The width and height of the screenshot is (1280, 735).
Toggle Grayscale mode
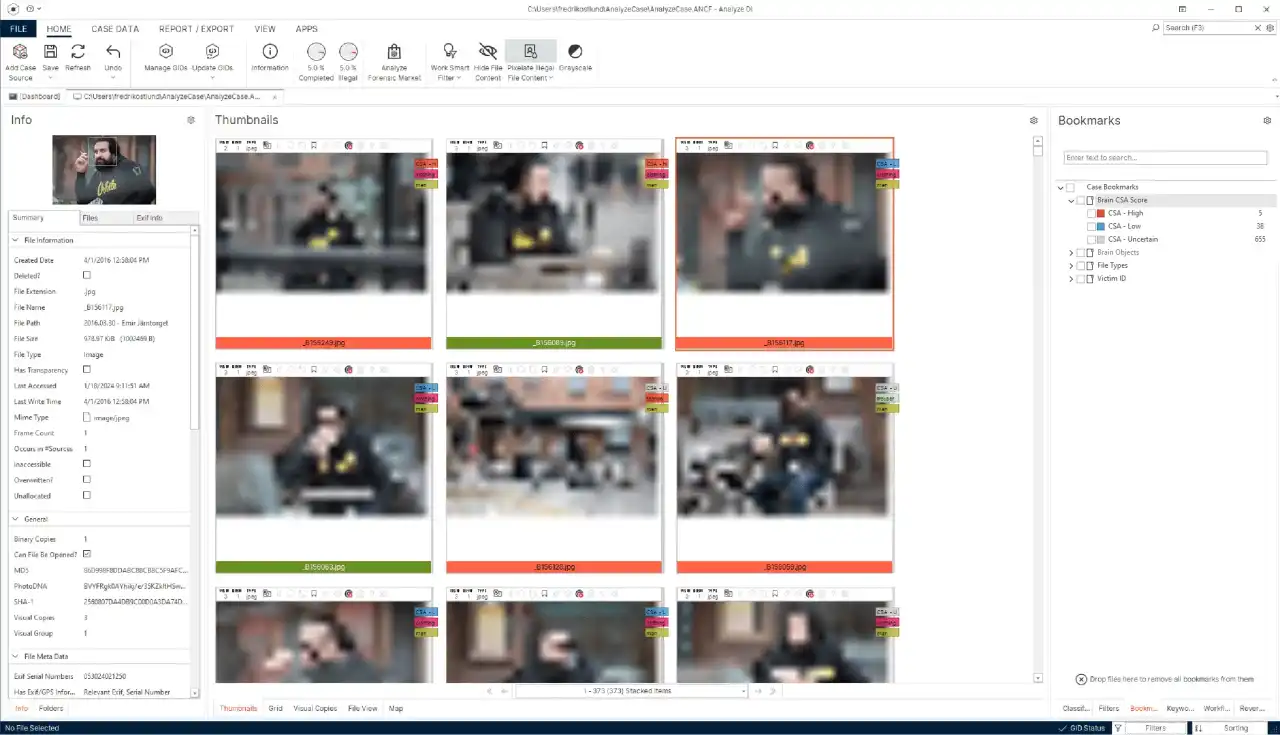575,51
